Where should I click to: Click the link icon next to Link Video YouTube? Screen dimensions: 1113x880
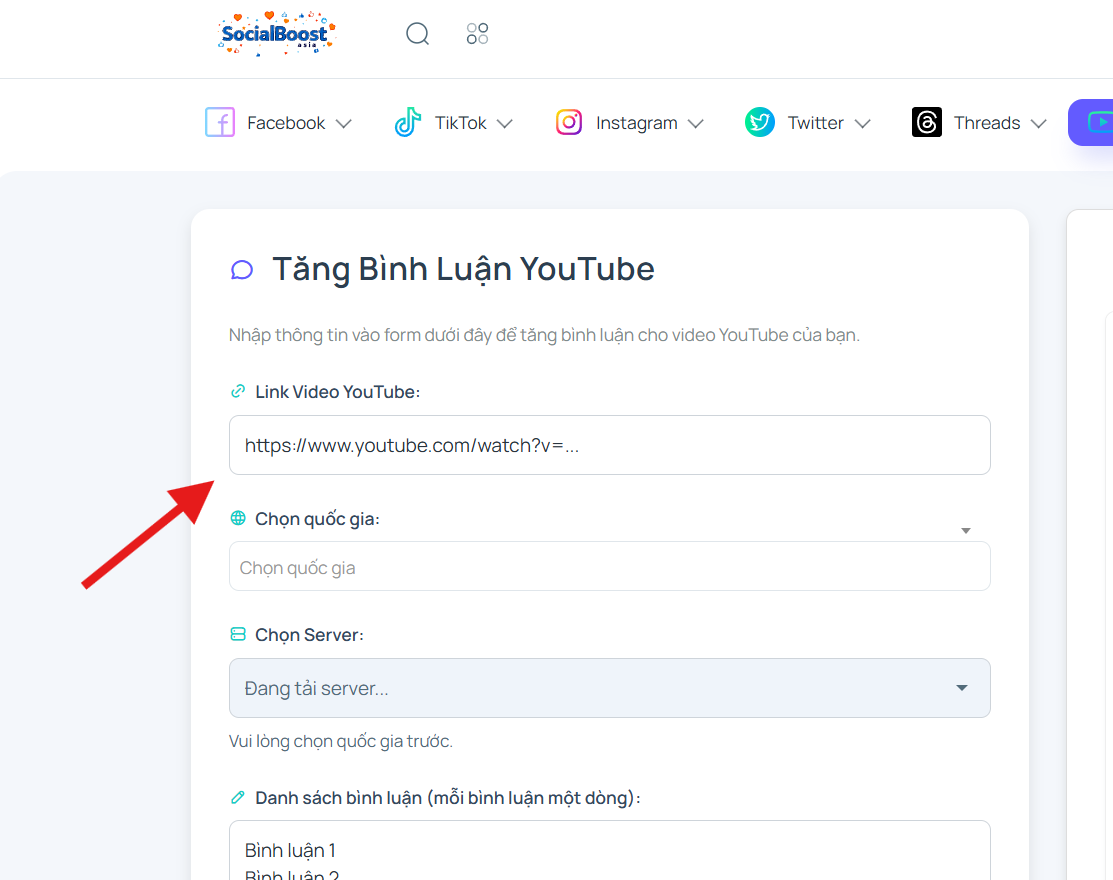(238, 391)
